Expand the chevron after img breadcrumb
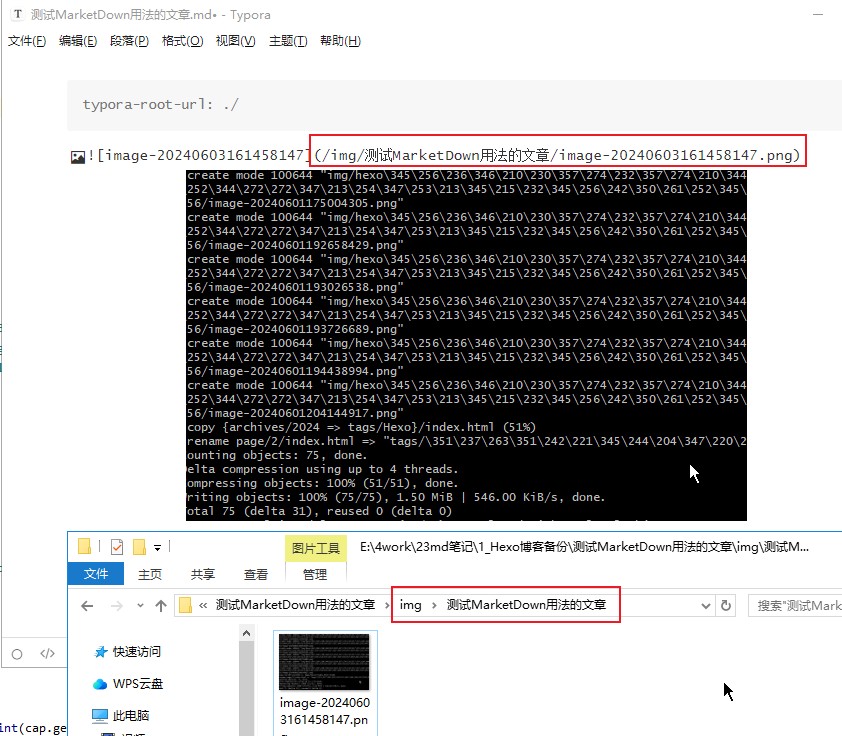The image size is (842, 736). [434, 606]
